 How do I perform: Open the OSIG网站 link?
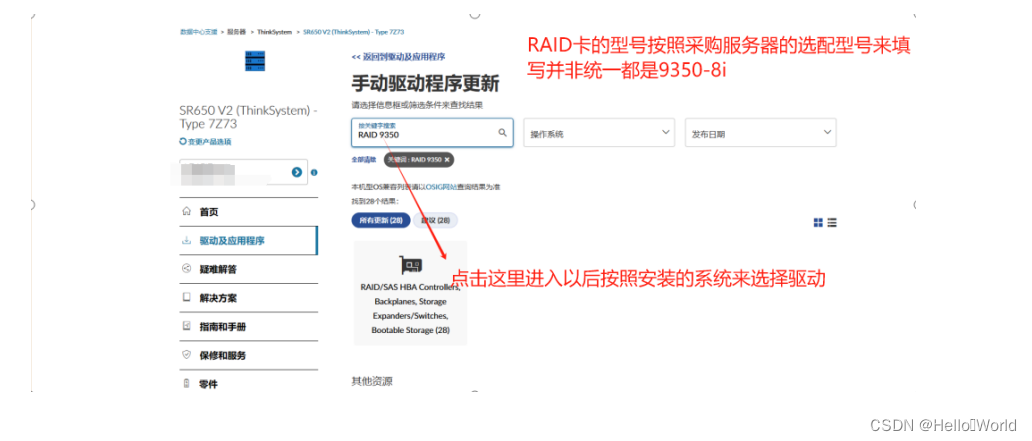[x=440, y=187]
